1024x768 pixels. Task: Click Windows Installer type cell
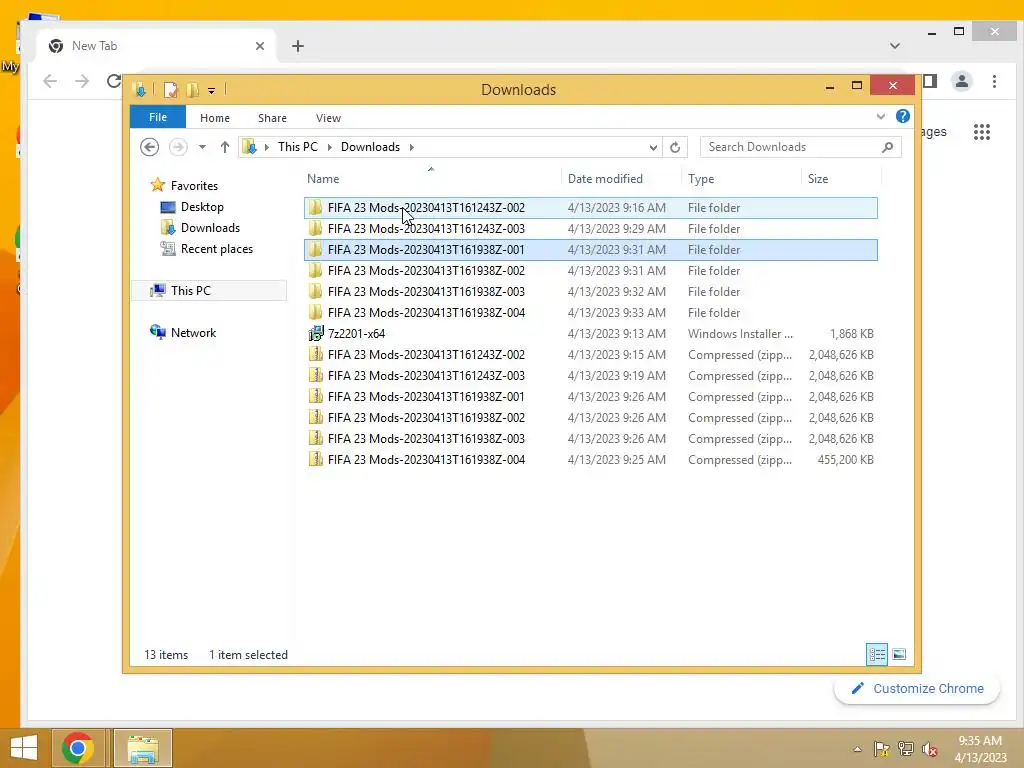pyautogui.click(x=740, y=334)
